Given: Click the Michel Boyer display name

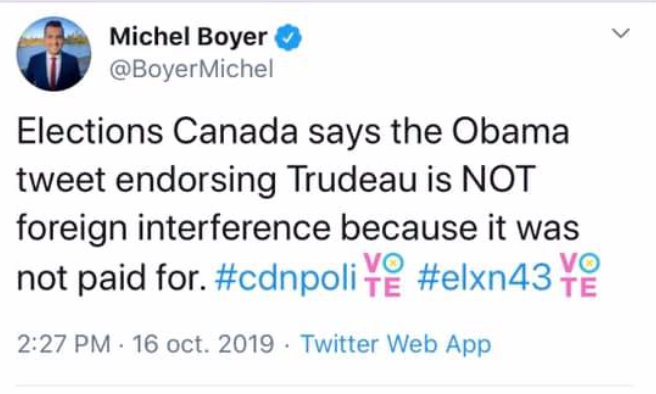Looking at the screenshot, I should click(x=188, y=37).
